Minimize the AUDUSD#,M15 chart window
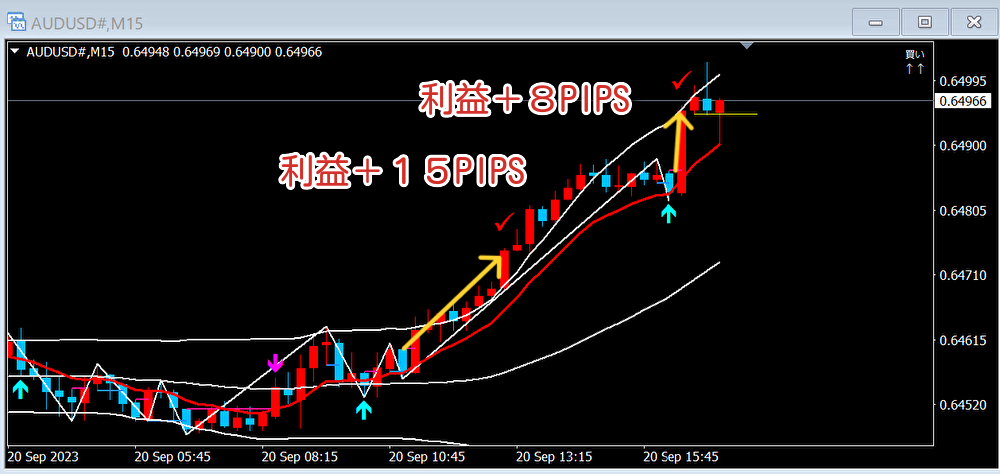Image resolution: width=1000 pixels, height=474 pixels. [x=875, y=23]
